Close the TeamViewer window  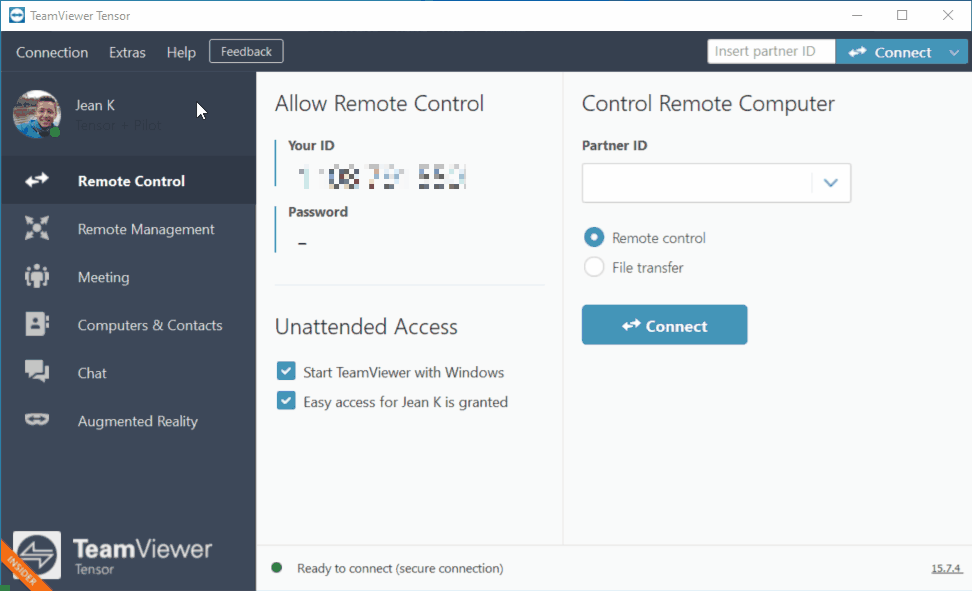948,16
